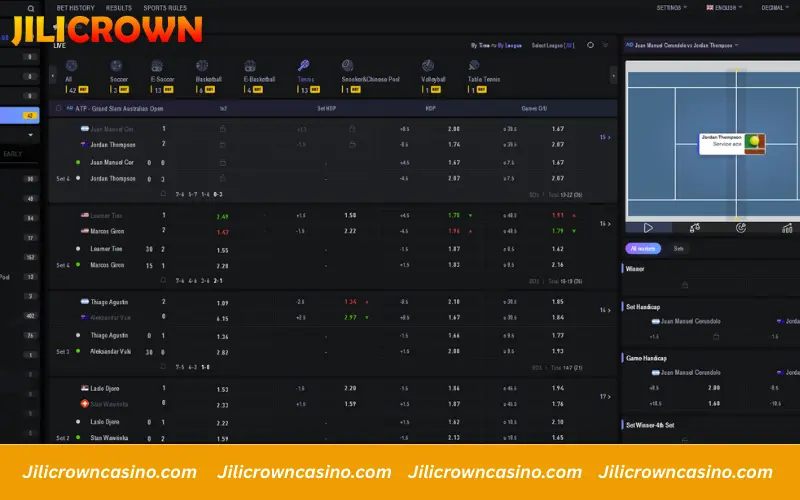The height and width of the screenshot is (500, 800).
Task: Collapse the league list chevron at top right
Action: [x=606, y=45]
